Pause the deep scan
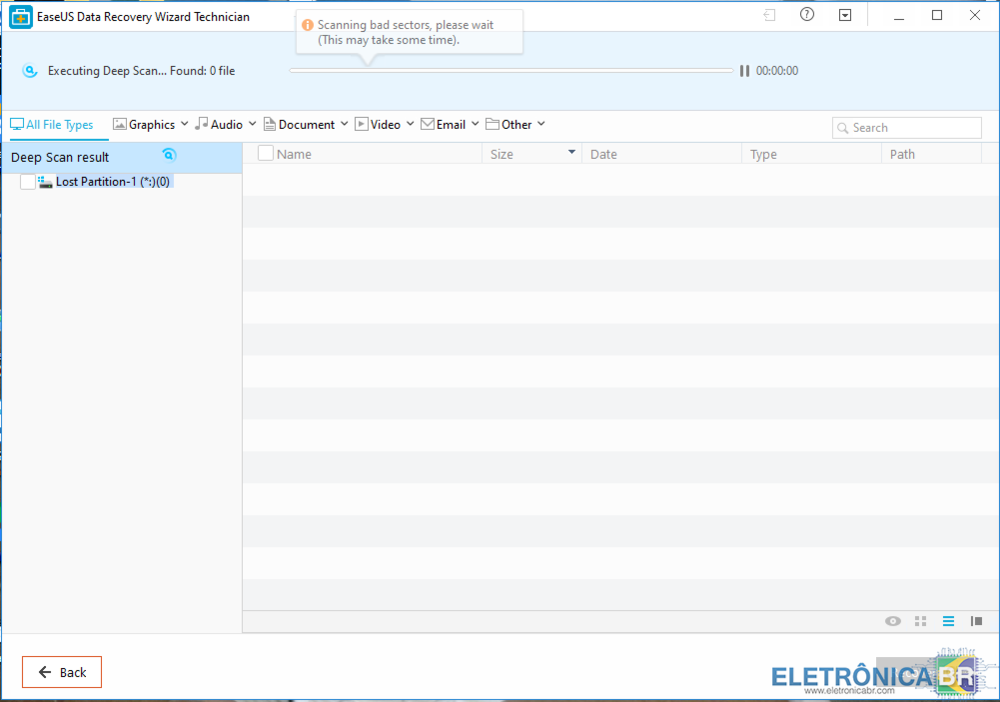This screenshot has width=1000, height=702. coord(744,71)
